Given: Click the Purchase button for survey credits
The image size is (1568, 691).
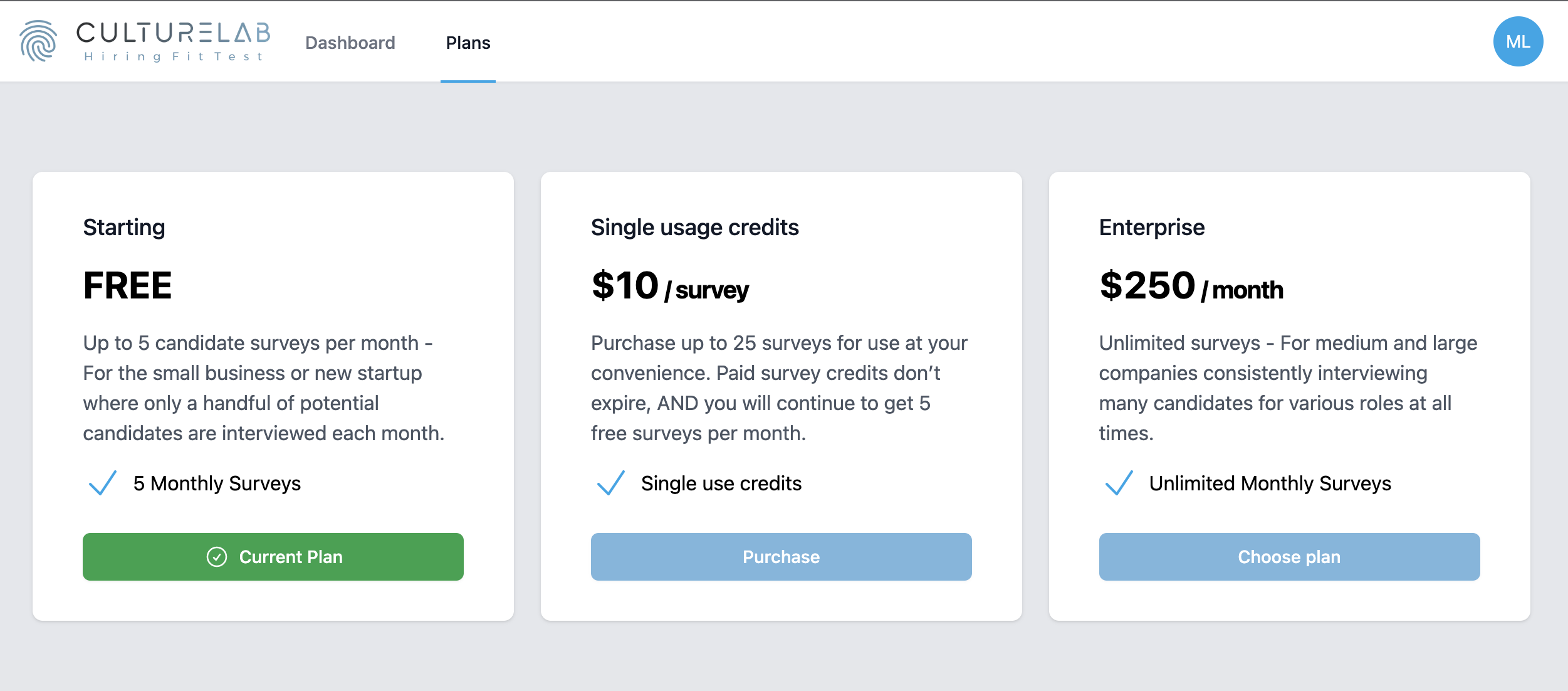Looking at the screenshot, I should pyautogui.click(x=781, y=557).
